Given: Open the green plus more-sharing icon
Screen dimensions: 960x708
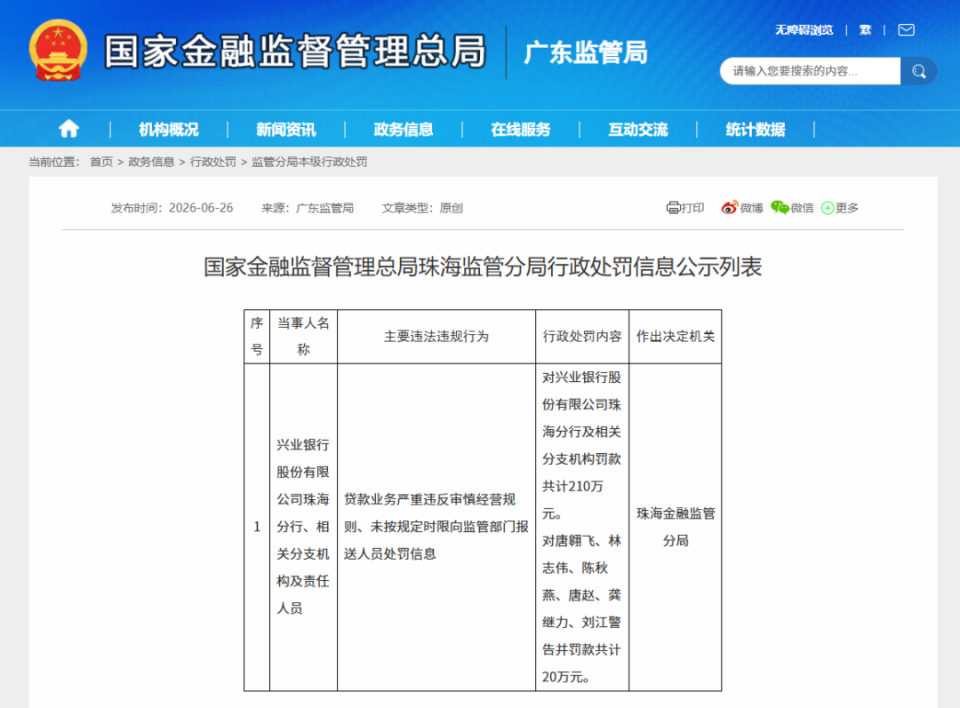Looking at the screenshot, I should pyautogui.click(x=827, y=208).
